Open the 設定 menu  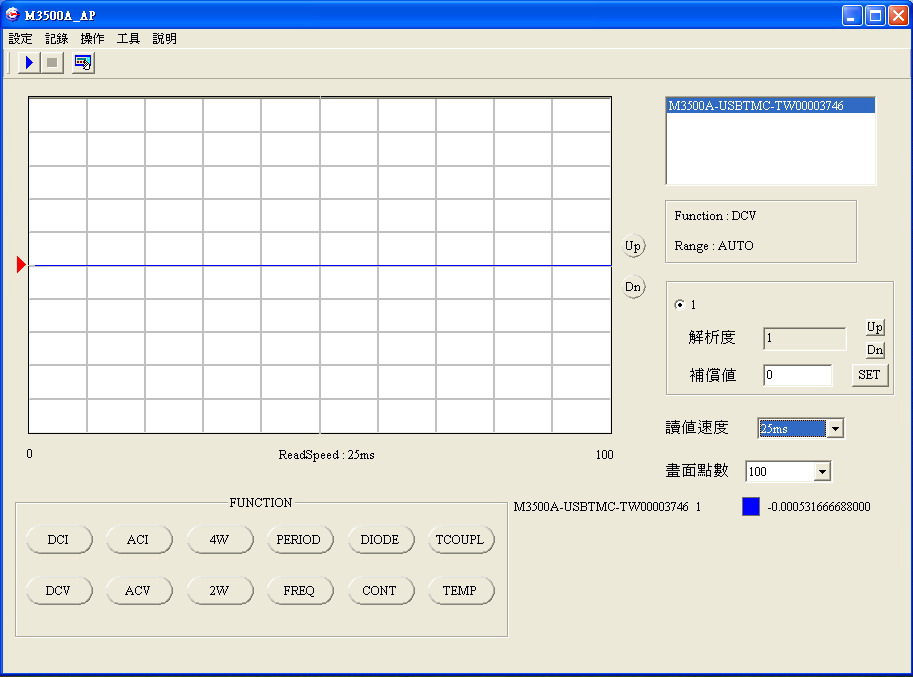(20, 39)
